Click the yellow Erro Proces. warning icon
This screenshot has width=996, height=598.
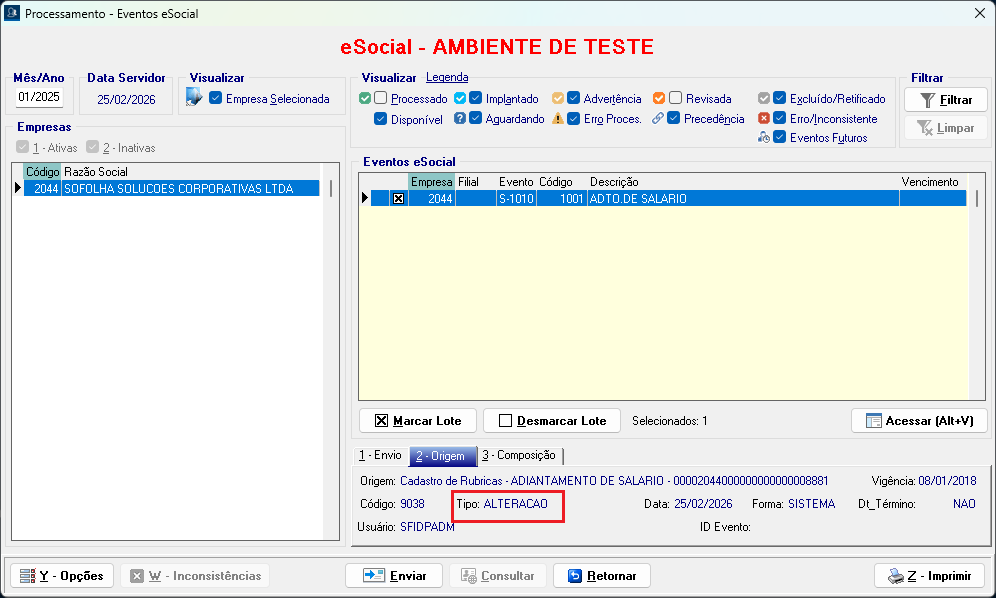click(x=558, y=118)
